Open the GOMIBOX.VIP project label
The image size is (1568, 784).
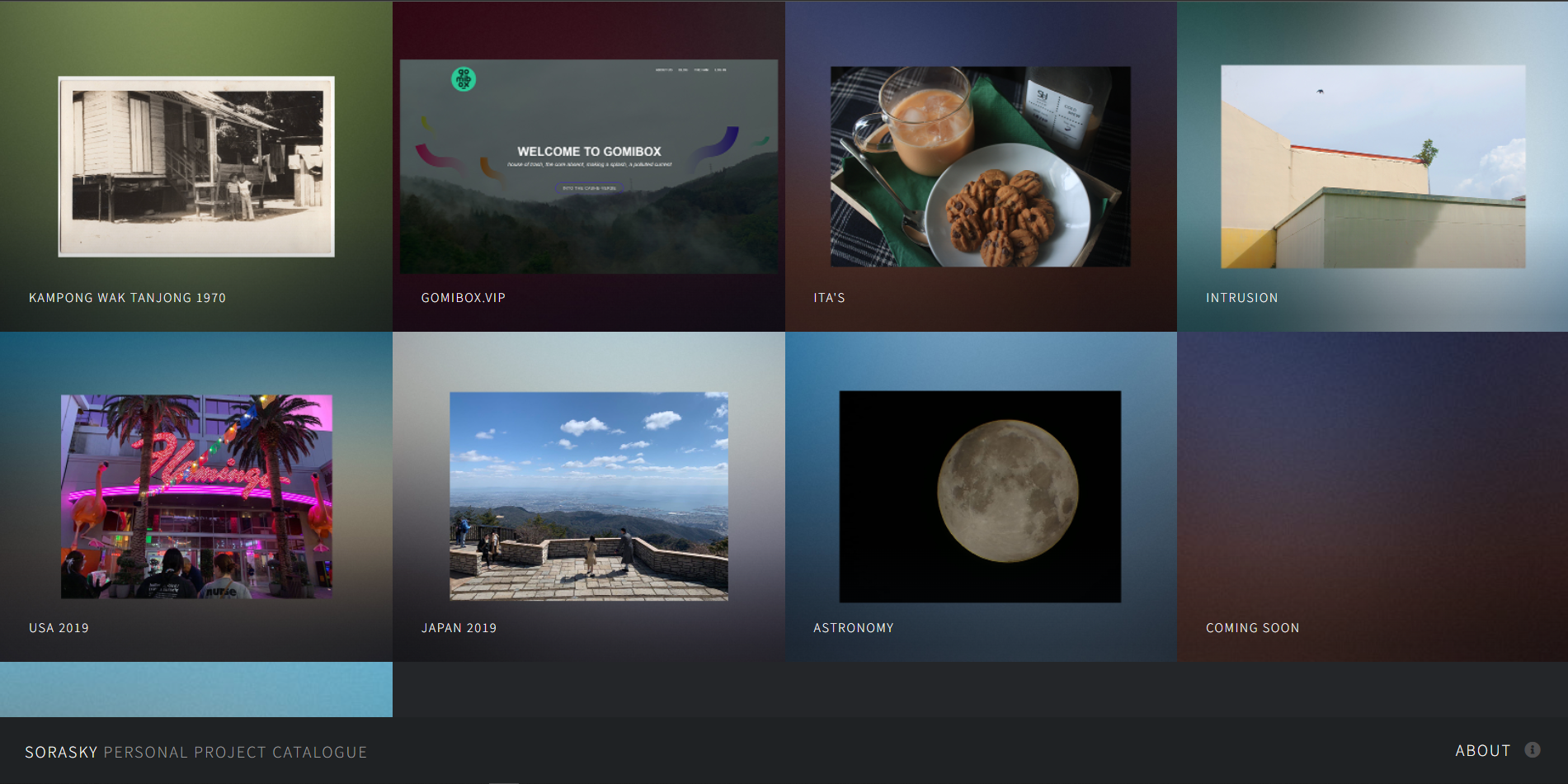click(463, 298)
